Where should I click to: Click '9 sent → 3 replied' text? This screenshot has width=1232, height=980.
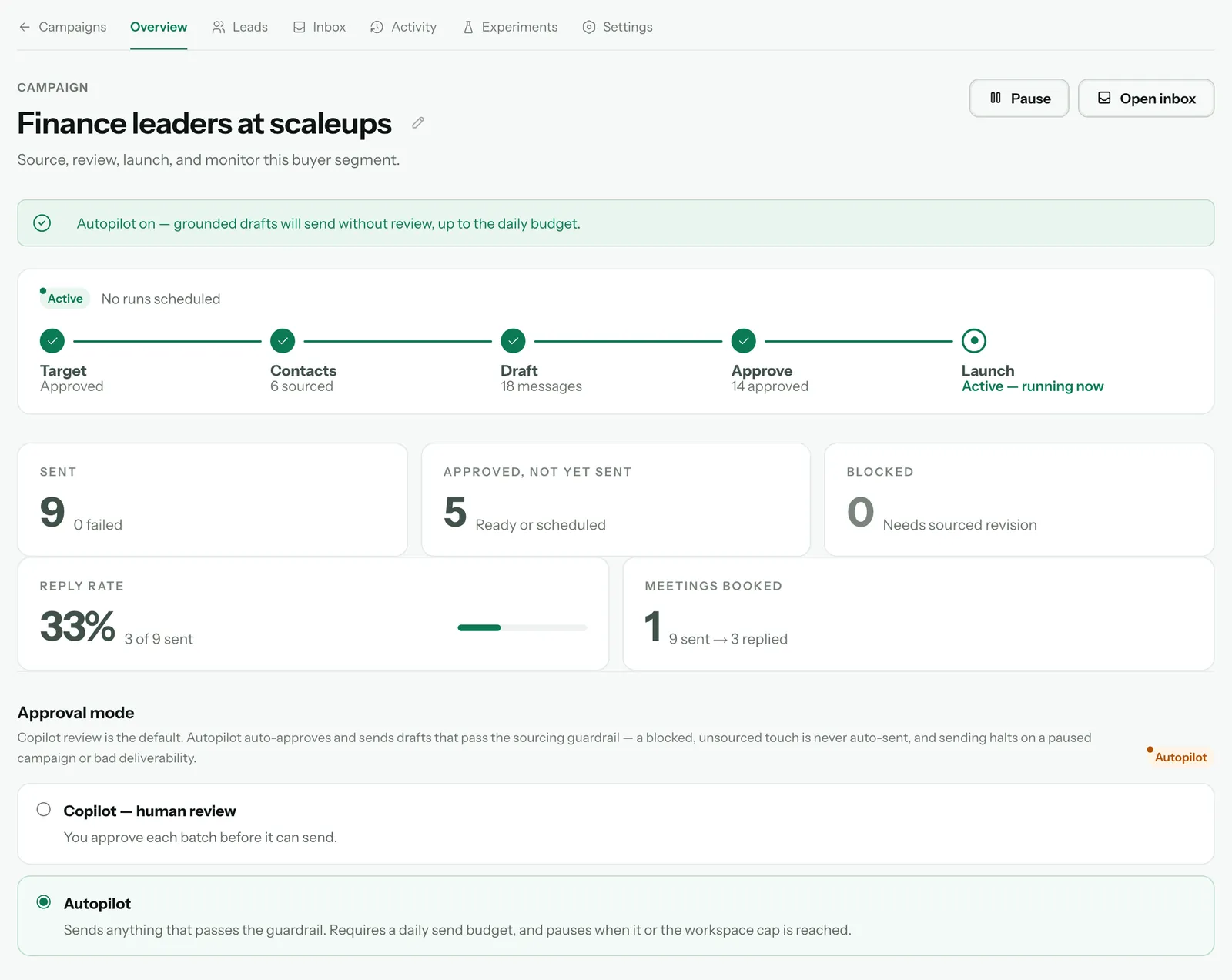(x=728, y=639)
